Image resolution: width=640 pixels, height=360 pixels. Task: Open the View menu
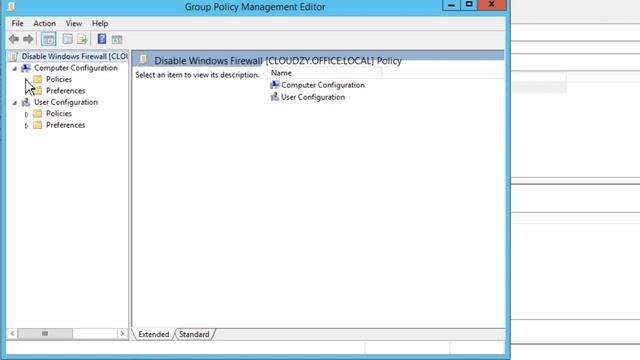pos(74,23)
